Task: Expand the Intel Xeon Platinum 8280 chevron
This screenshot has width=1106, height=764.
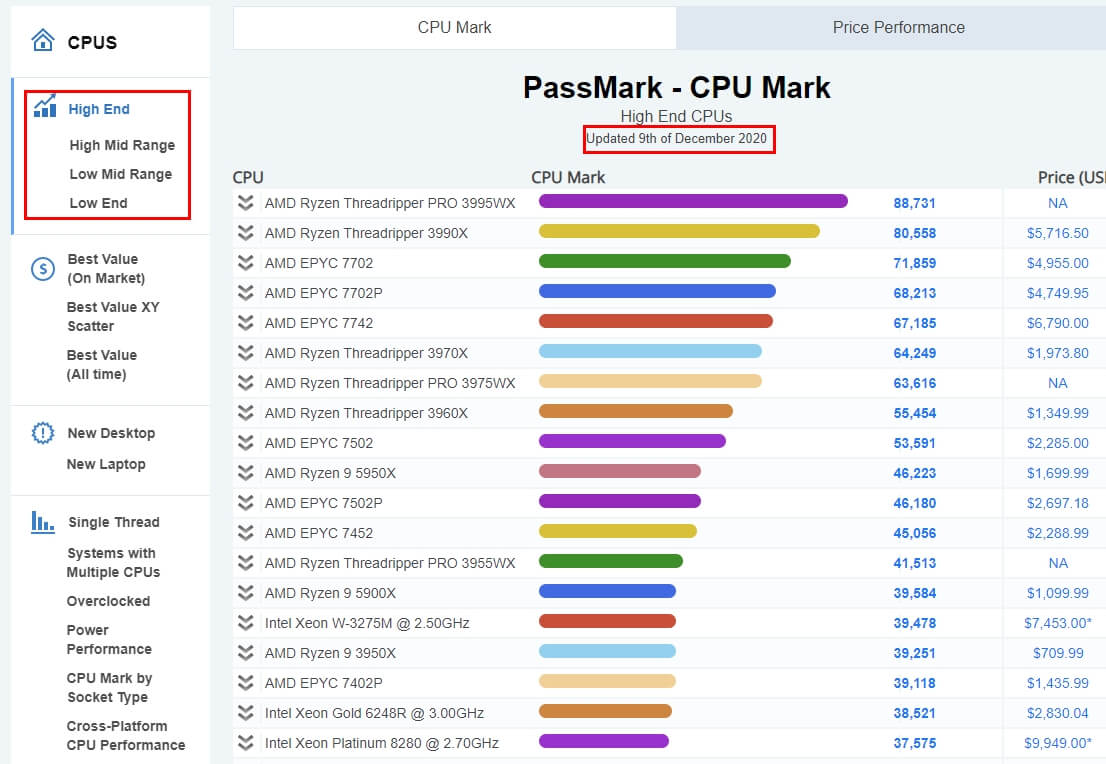Action: [x=245, y=743]
